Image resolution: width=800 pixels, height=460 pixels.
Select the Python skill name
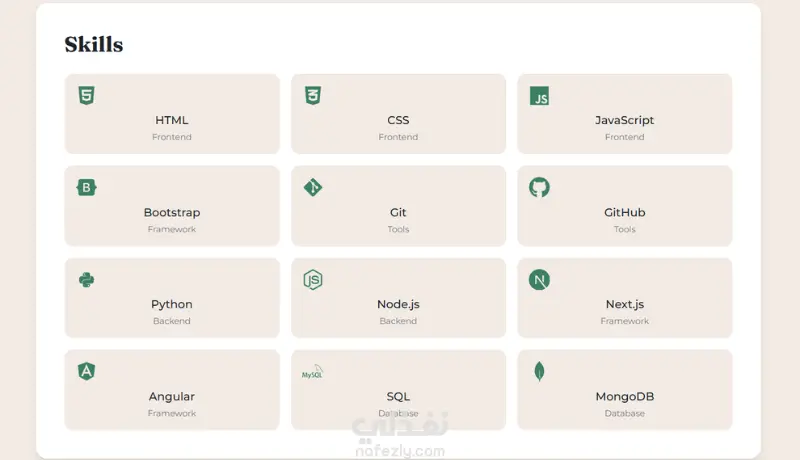coord(171,304)
